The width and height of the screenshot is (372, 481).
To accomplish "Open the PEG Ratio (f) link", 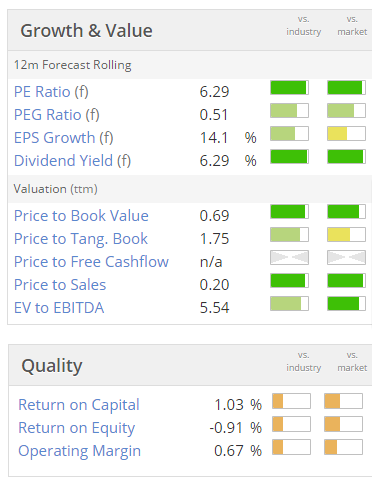I will (x=57, y=115).
